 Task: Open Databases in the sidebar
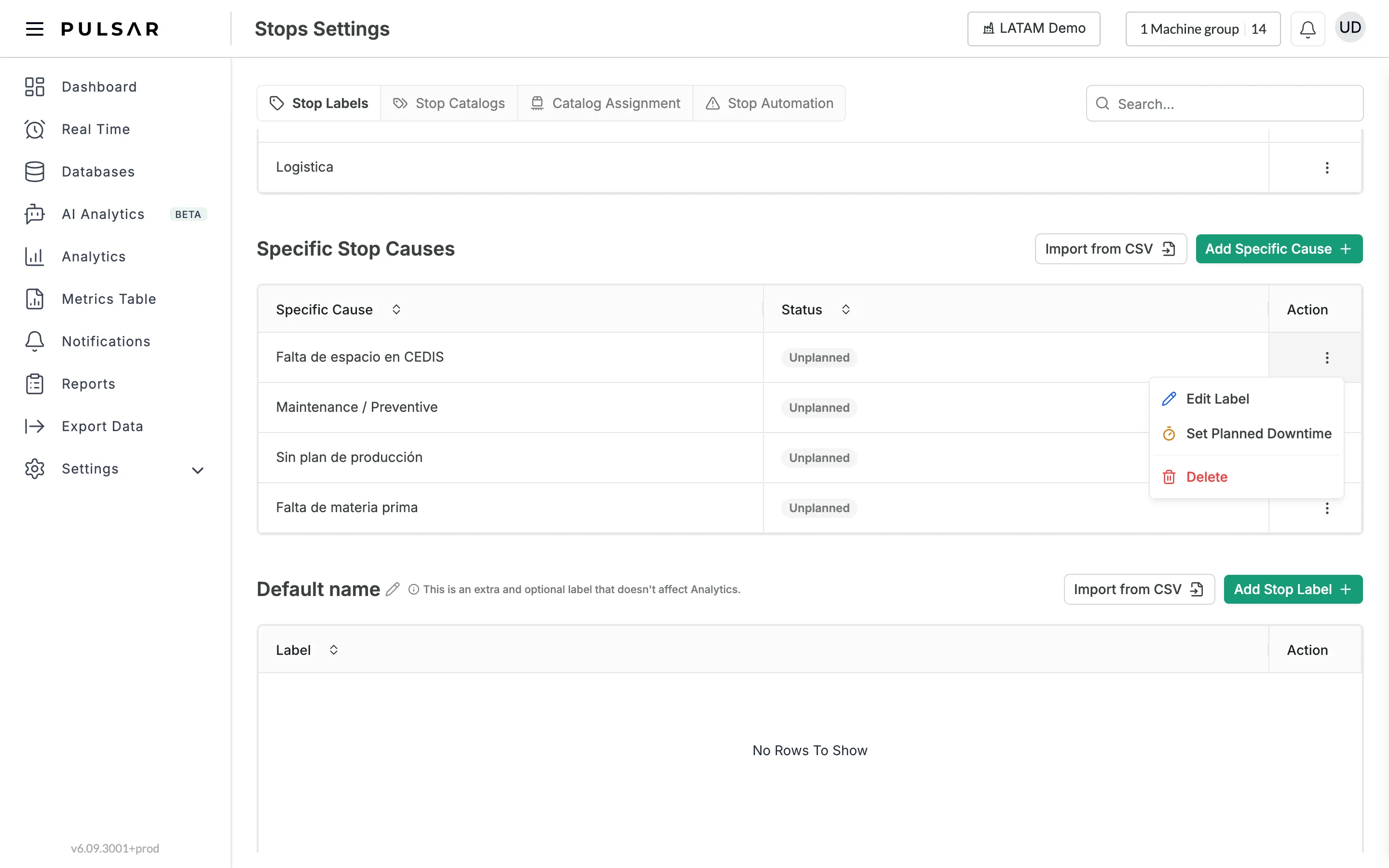97,172
